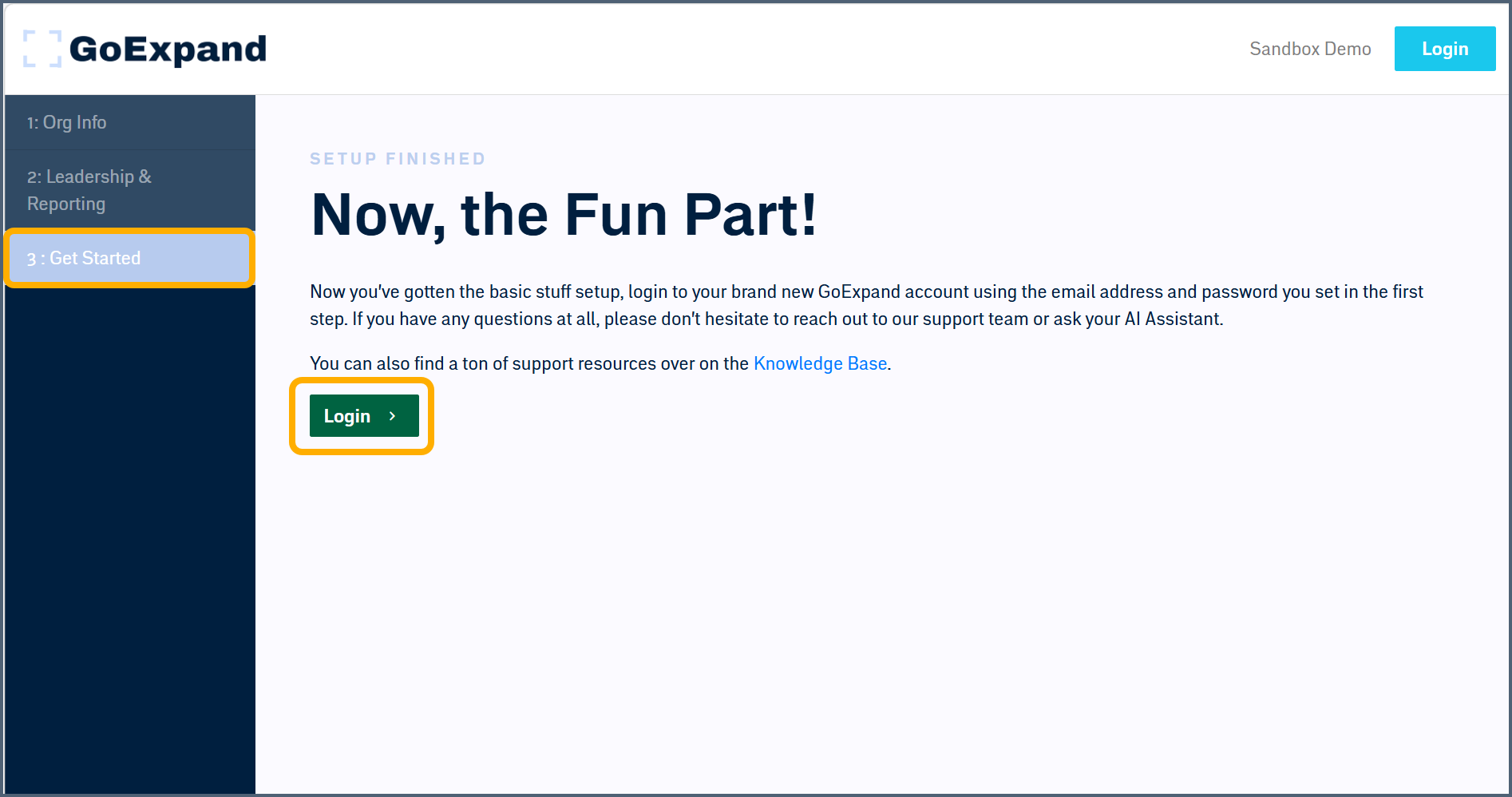Click the GoExpand bracket logo icon
Image resolution: width=1512 pixels, height=797 pixels.
42,49
